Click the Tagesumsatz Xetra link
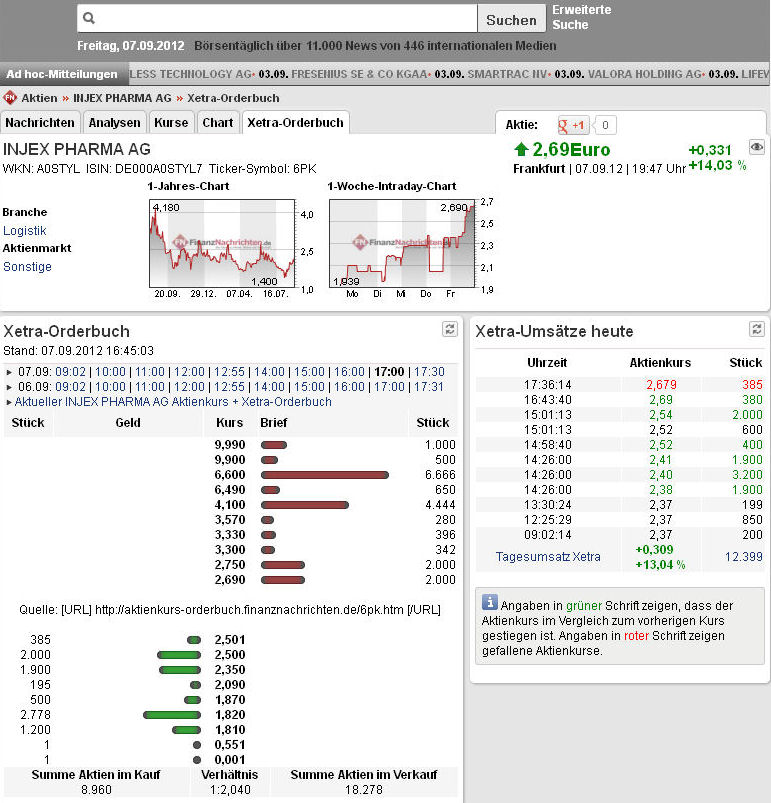This screenshot has height=803, width=771. (x=548, y=557)
